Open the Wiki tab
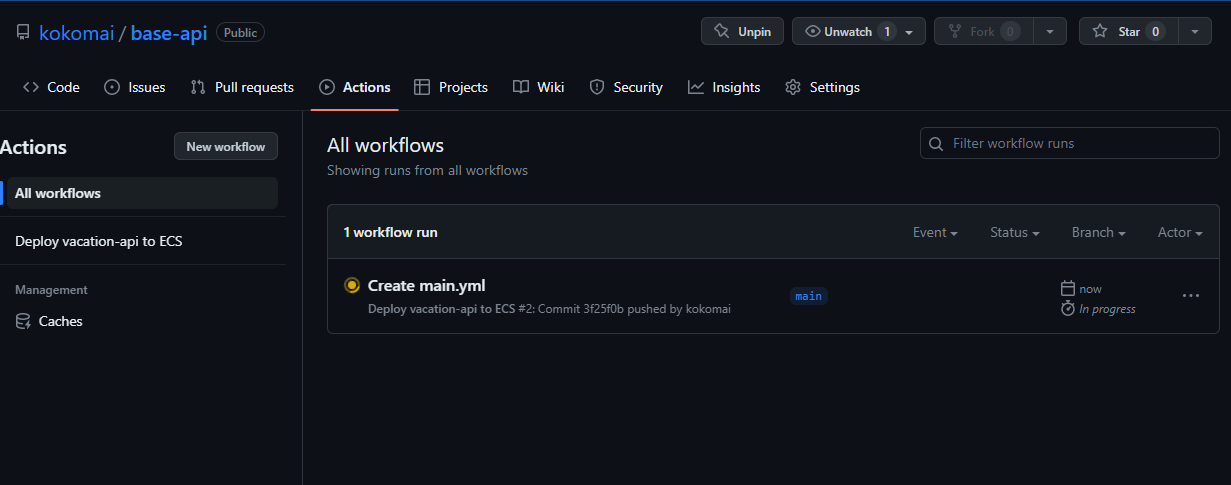 coord(539,87)
